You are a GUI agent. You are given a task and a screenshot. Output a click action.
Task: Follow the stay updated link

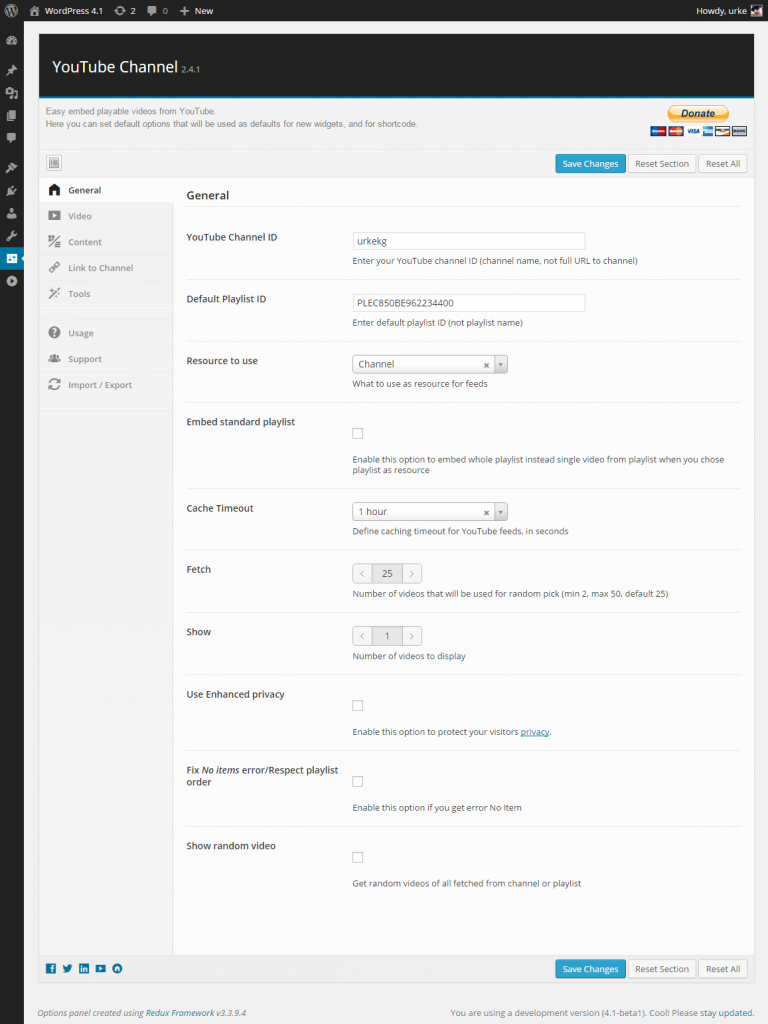(x=726, y=1013)
